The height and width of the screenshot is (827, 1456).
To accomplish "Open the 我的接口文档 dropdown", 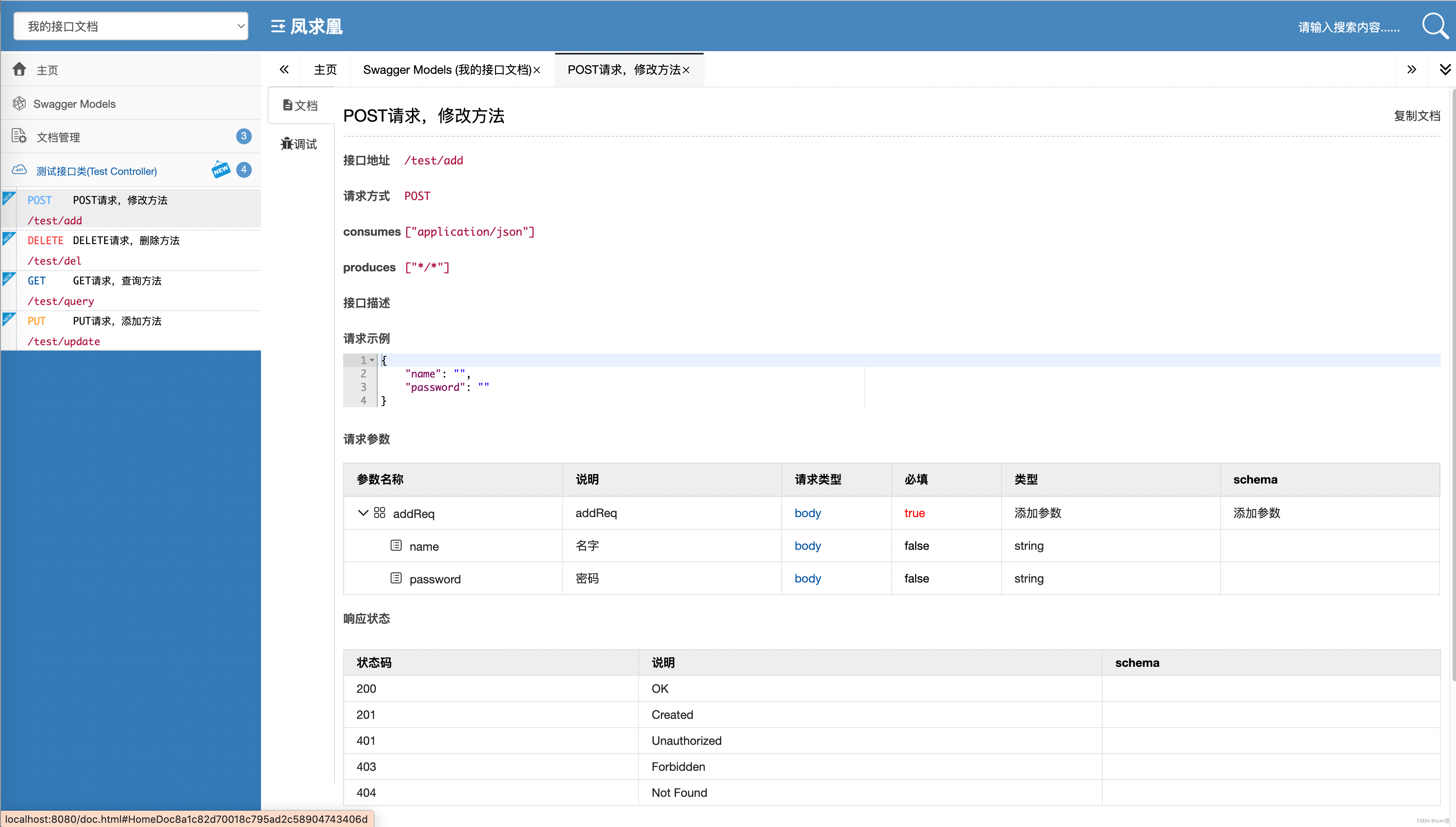I will 131,26.
